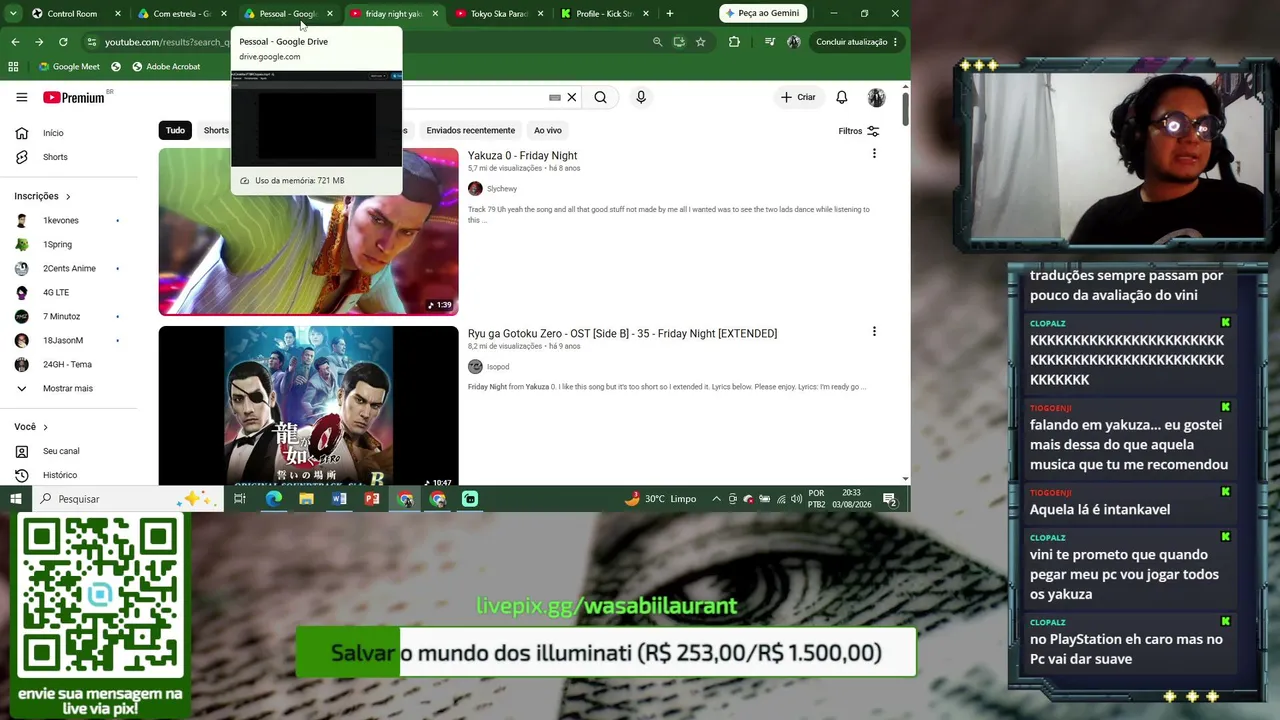The image size is (1280, 720).
Task: Open a new Chrome tab
Action: [x=669, y=14]
